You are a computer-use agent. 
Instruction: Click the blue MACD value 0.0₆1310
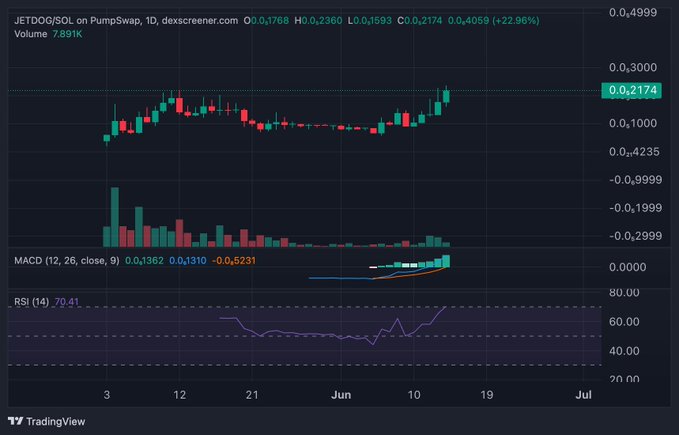[x=188, y=261]
